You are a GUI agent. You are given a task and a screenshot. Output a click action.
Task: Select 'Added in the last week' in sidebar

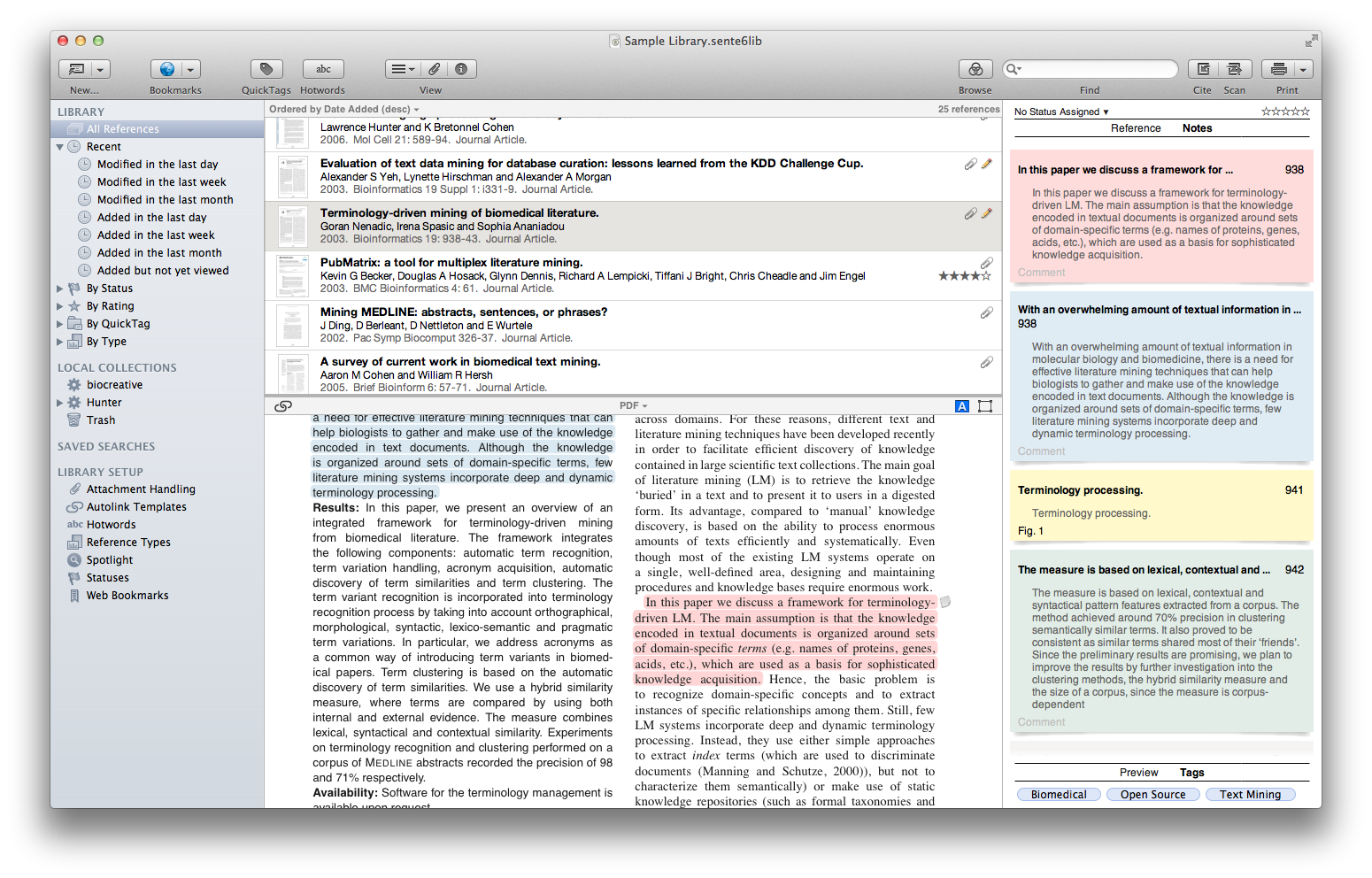pos(158,235)
